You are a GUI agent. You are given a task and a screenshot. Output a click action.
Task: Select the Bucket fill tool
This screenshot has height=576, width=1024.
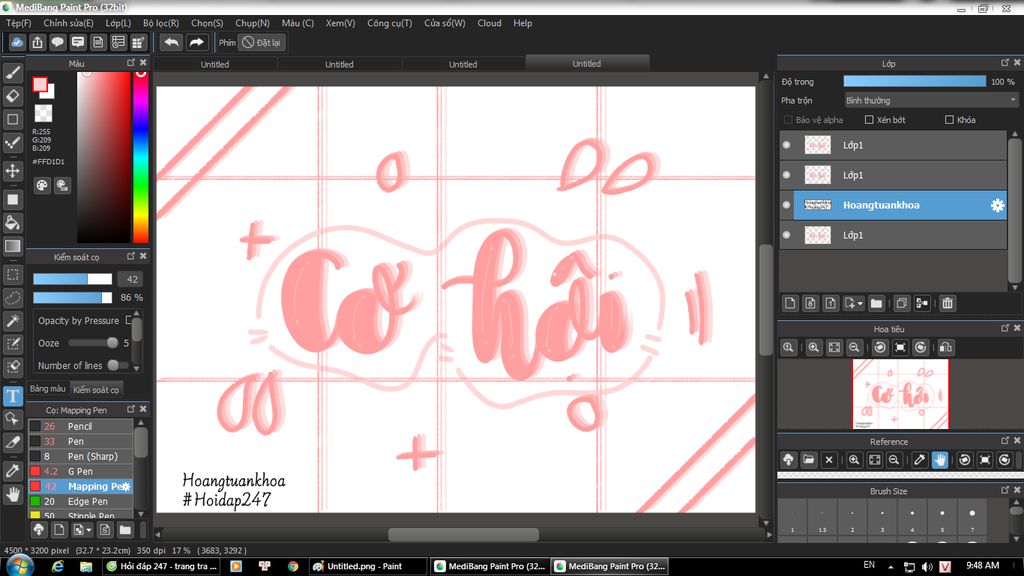[x=12, y=223]
